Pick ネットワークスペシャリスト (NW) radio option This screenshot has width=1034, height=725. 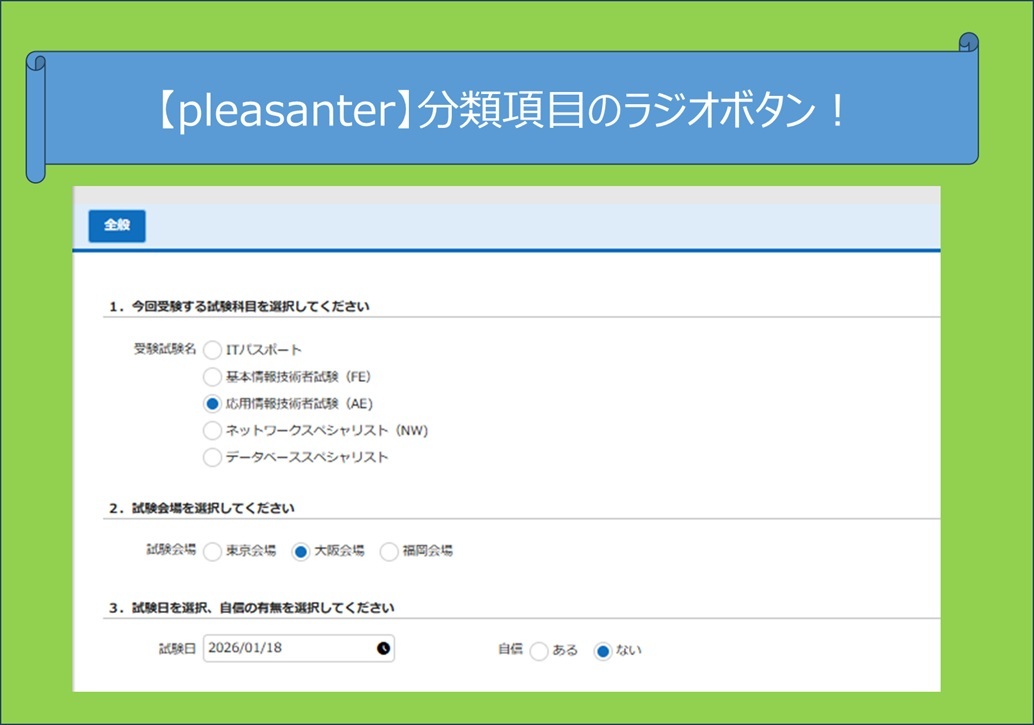tap(212, 431)
